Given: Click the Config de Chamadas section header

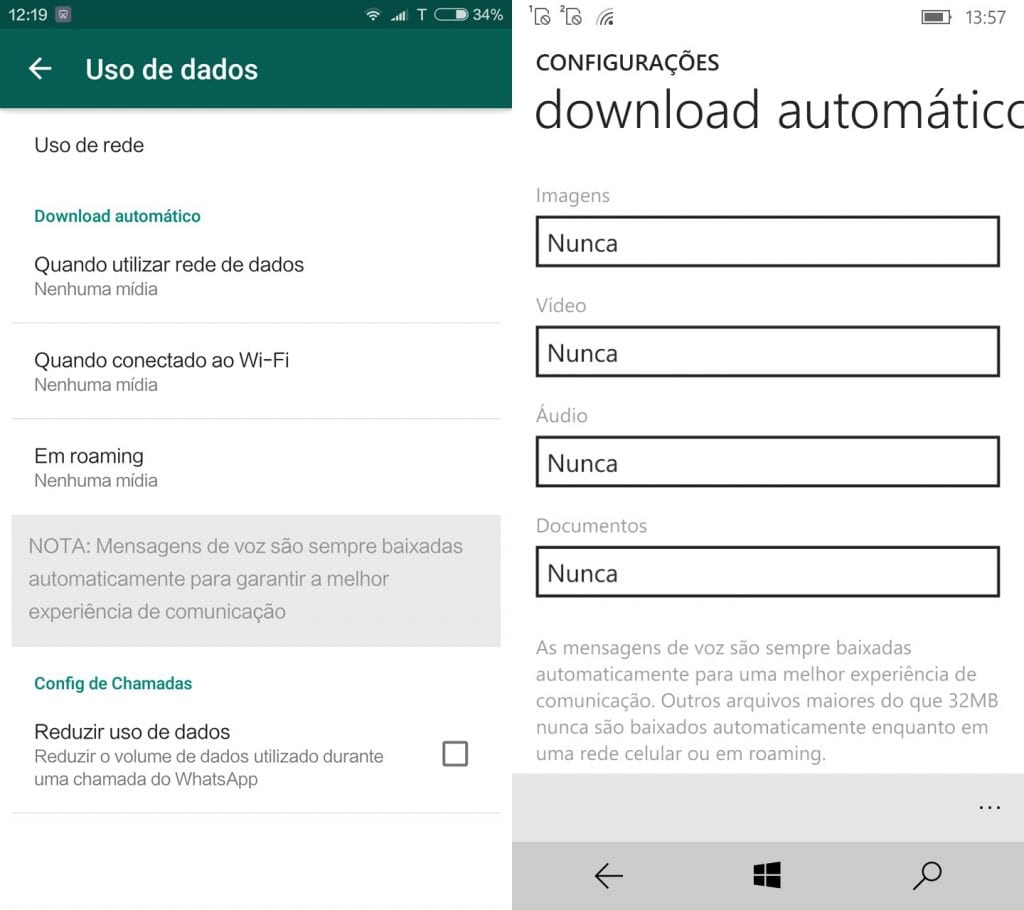Looking at the screenshot, I should pyautogui.click(x=113, y=683).
